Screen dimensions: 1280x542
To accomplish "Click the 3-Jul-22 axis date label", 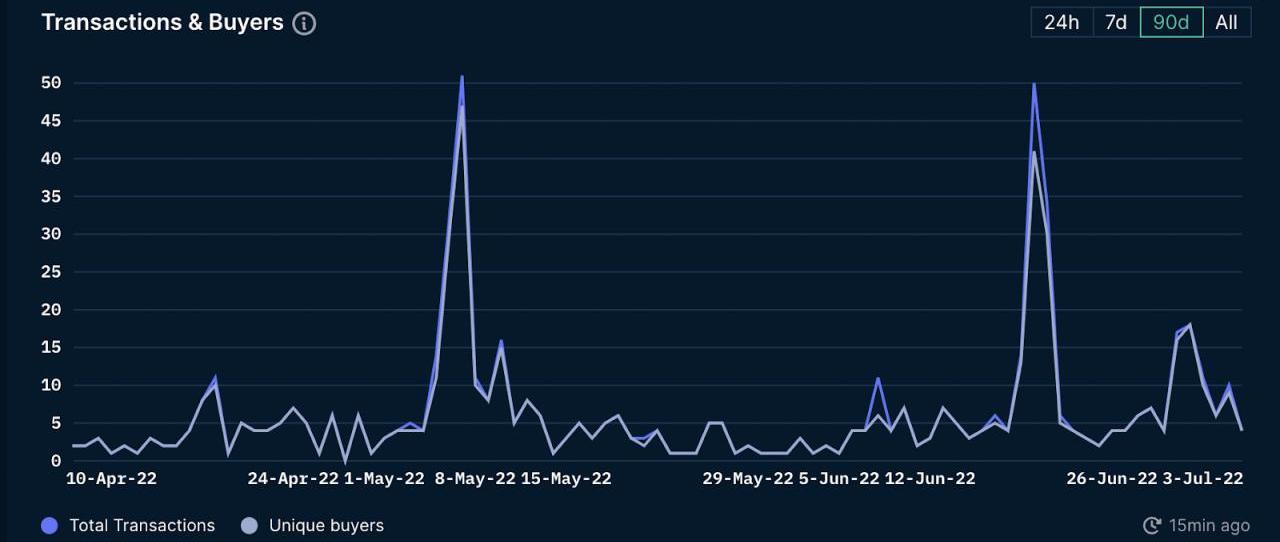I will 1202,479.
